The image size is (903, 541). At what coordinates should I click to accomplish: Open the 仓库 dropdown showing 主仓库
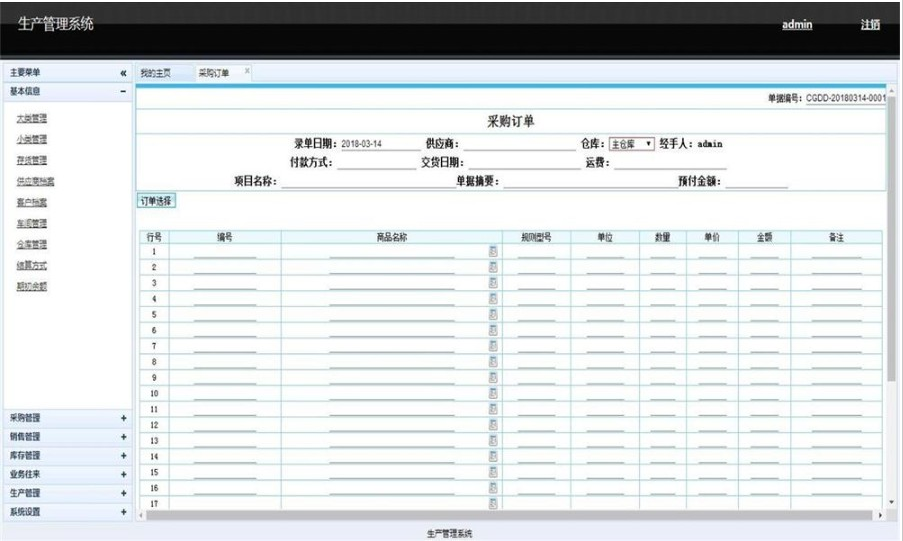[632, 144]
